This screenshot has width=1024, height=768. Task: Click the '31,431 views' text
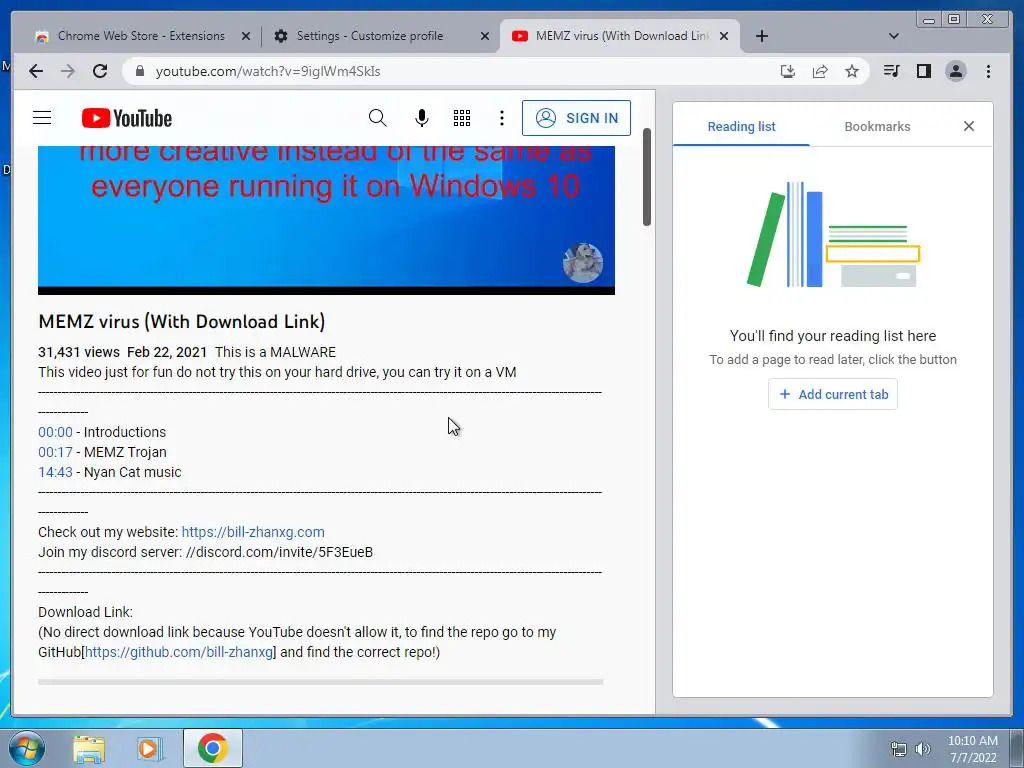78,352
